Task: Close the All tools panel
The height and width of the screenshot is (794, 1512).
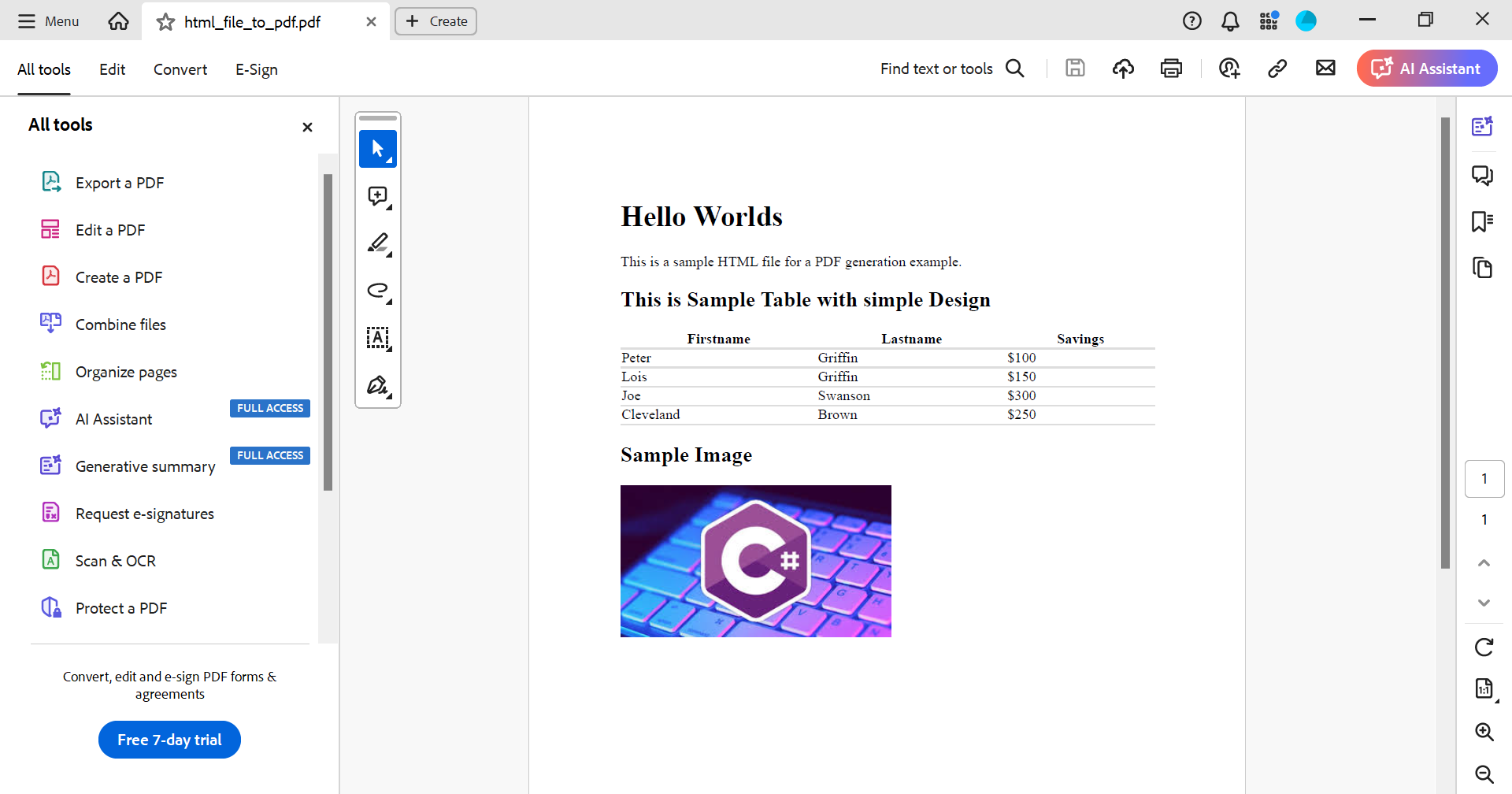Action: tap(307, 127)
